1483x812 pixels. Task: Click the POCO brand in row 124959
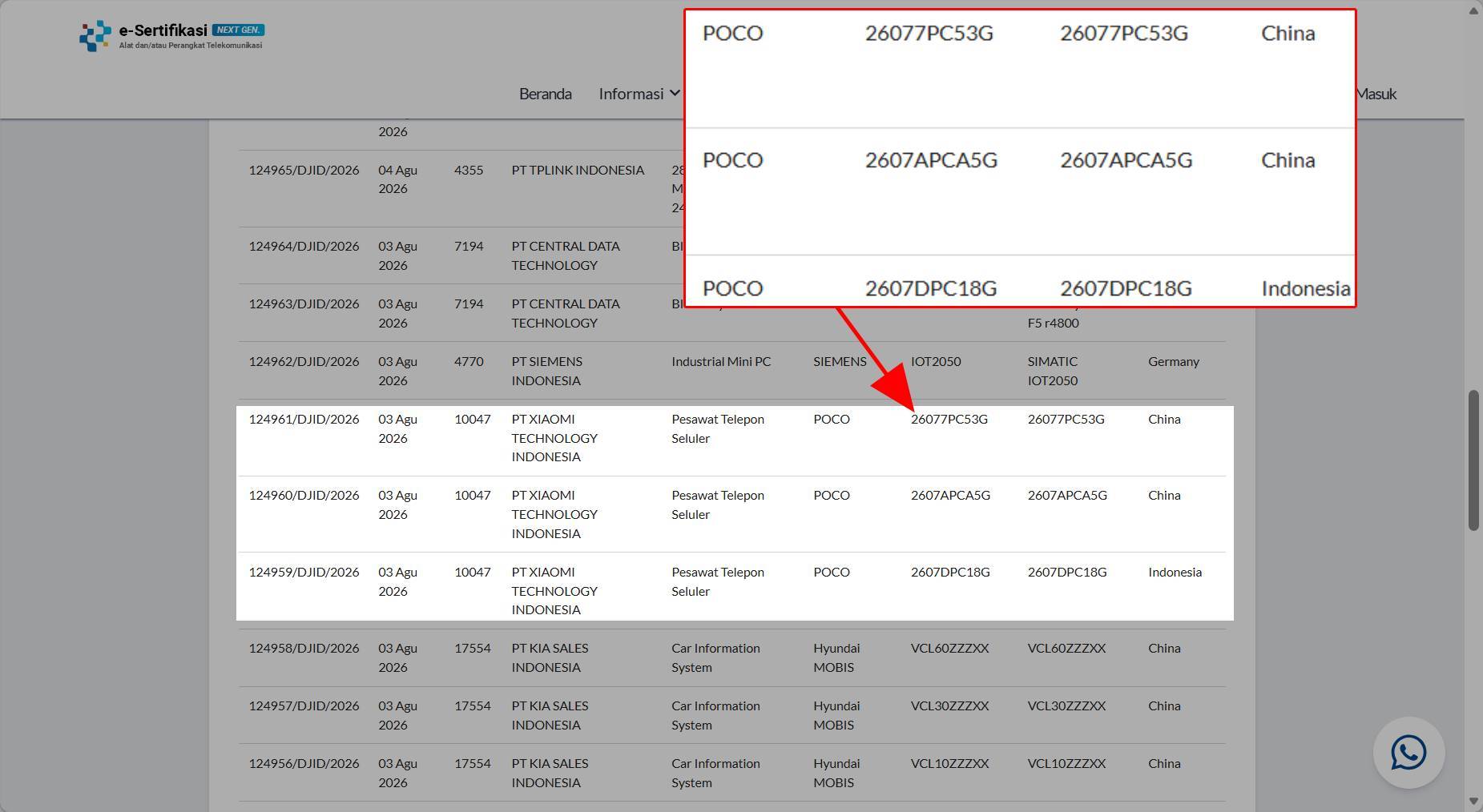point(832,572)
